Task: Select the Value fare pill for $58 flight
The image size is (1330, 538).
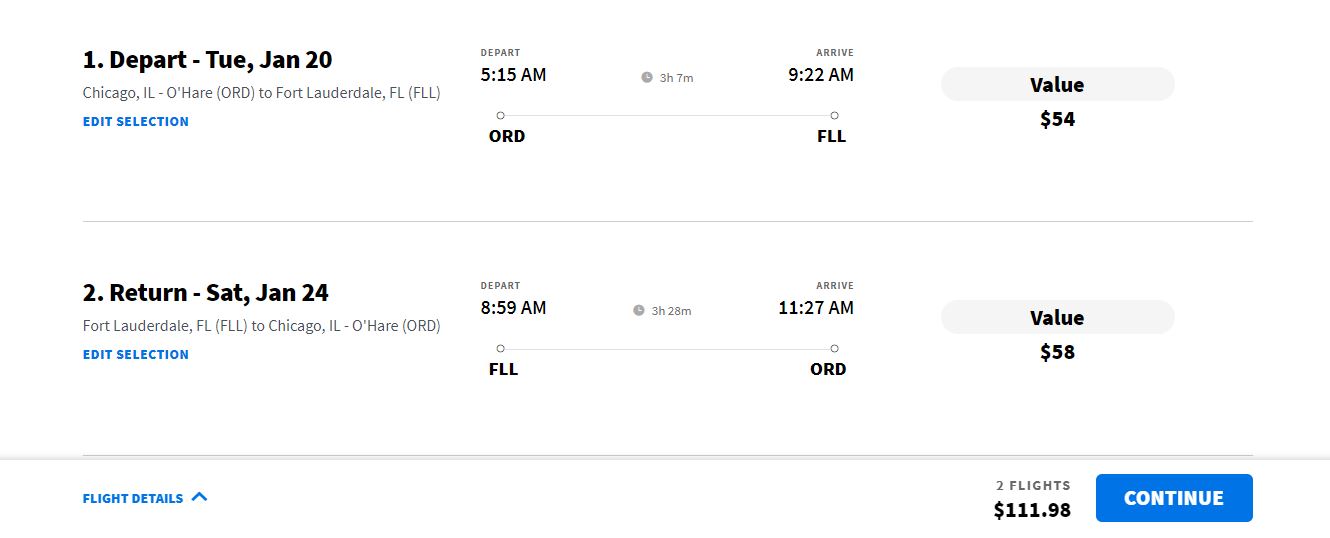Action: coord(1057,318)
